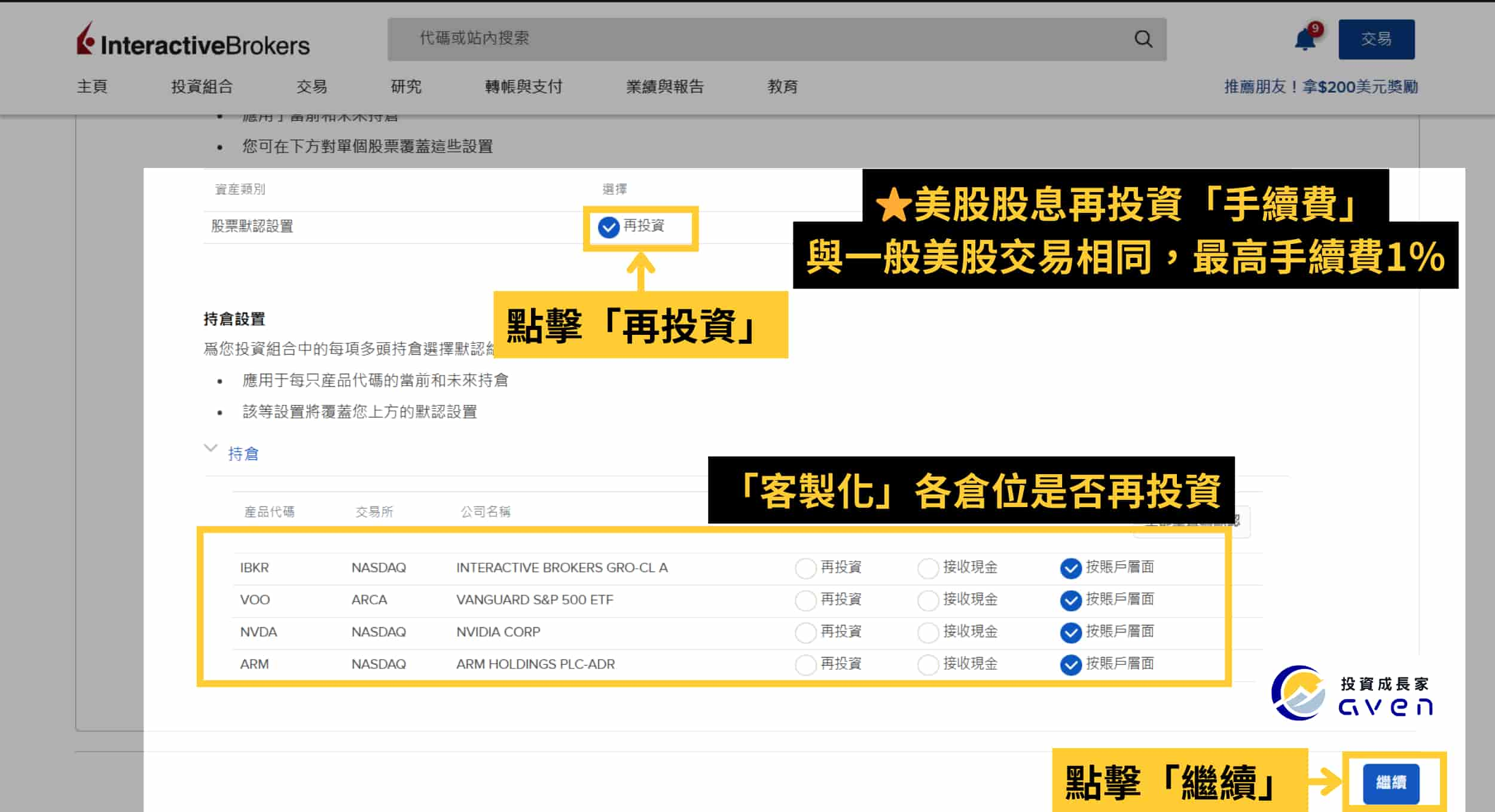The image size is (1495, 812).
Task: Click VANGUARD S&P 500 ETF name
Action: (x=535, y=600)
